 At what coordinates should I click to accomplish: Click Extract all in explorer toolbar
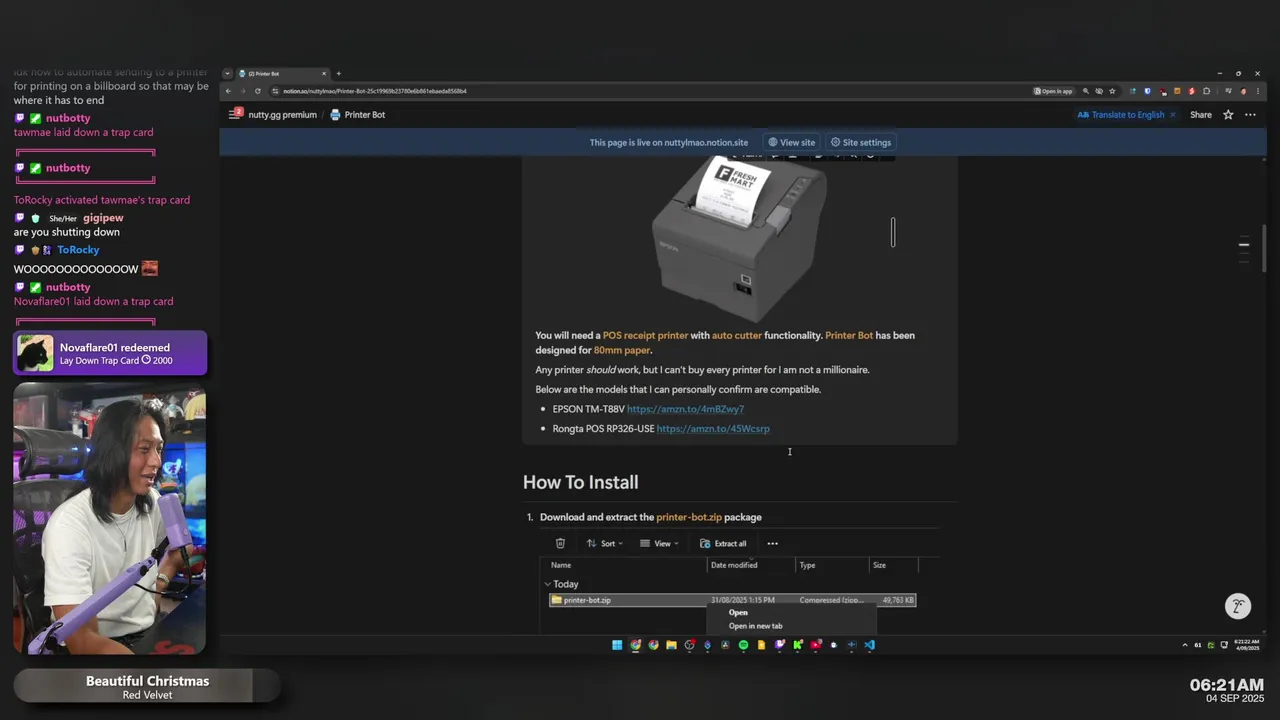(723, 543)
